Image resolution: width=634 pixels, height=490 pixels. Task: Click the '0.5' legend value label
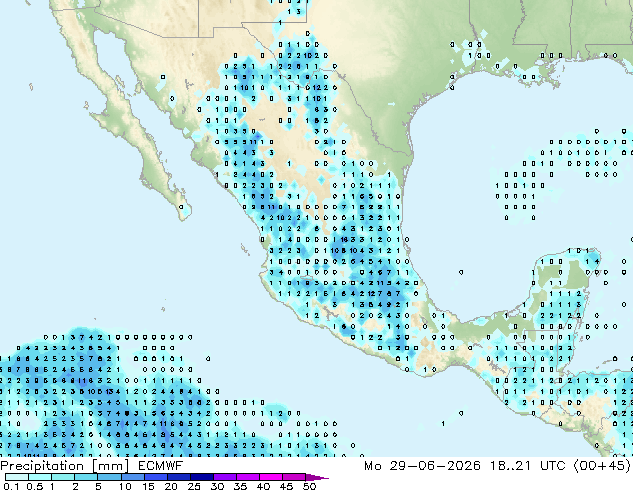[x=35, y=486]
